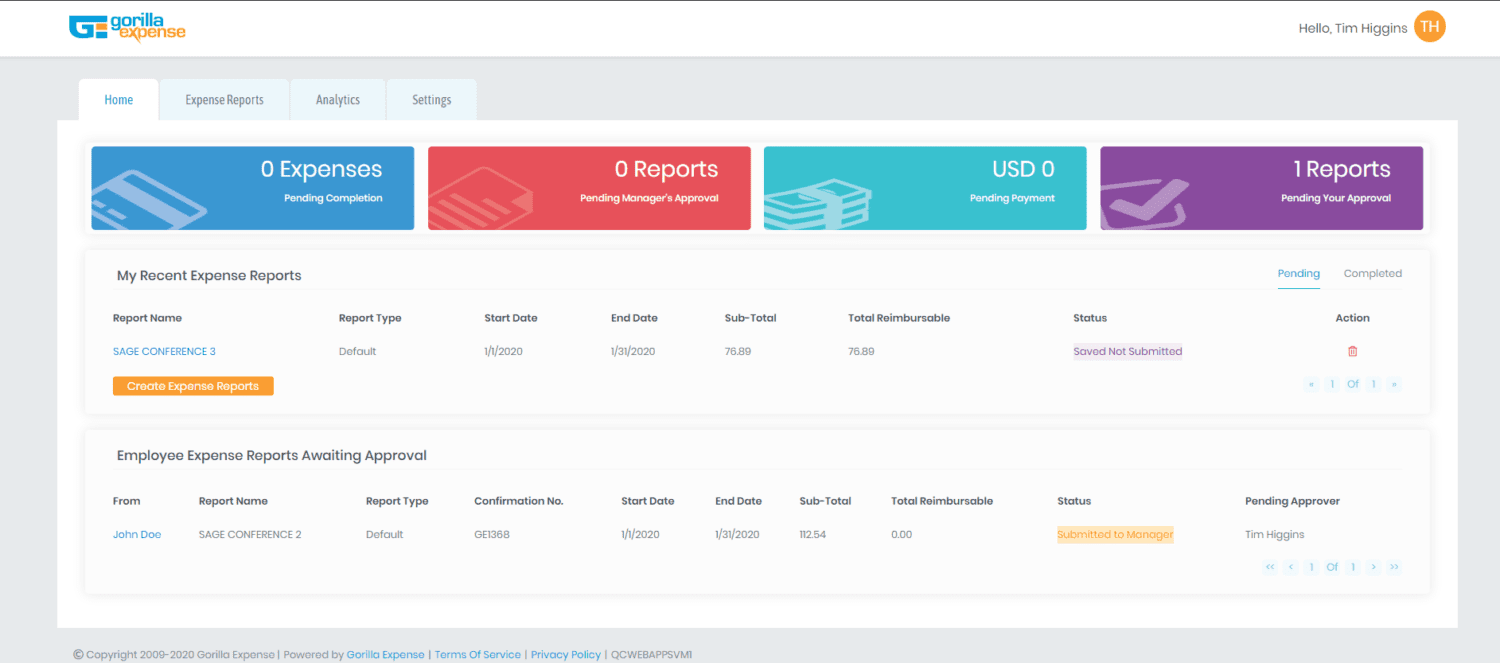Open the TH profile avatar
Image resolution: width=1500 pixels, height=663 pixels.
point(1429,26)
